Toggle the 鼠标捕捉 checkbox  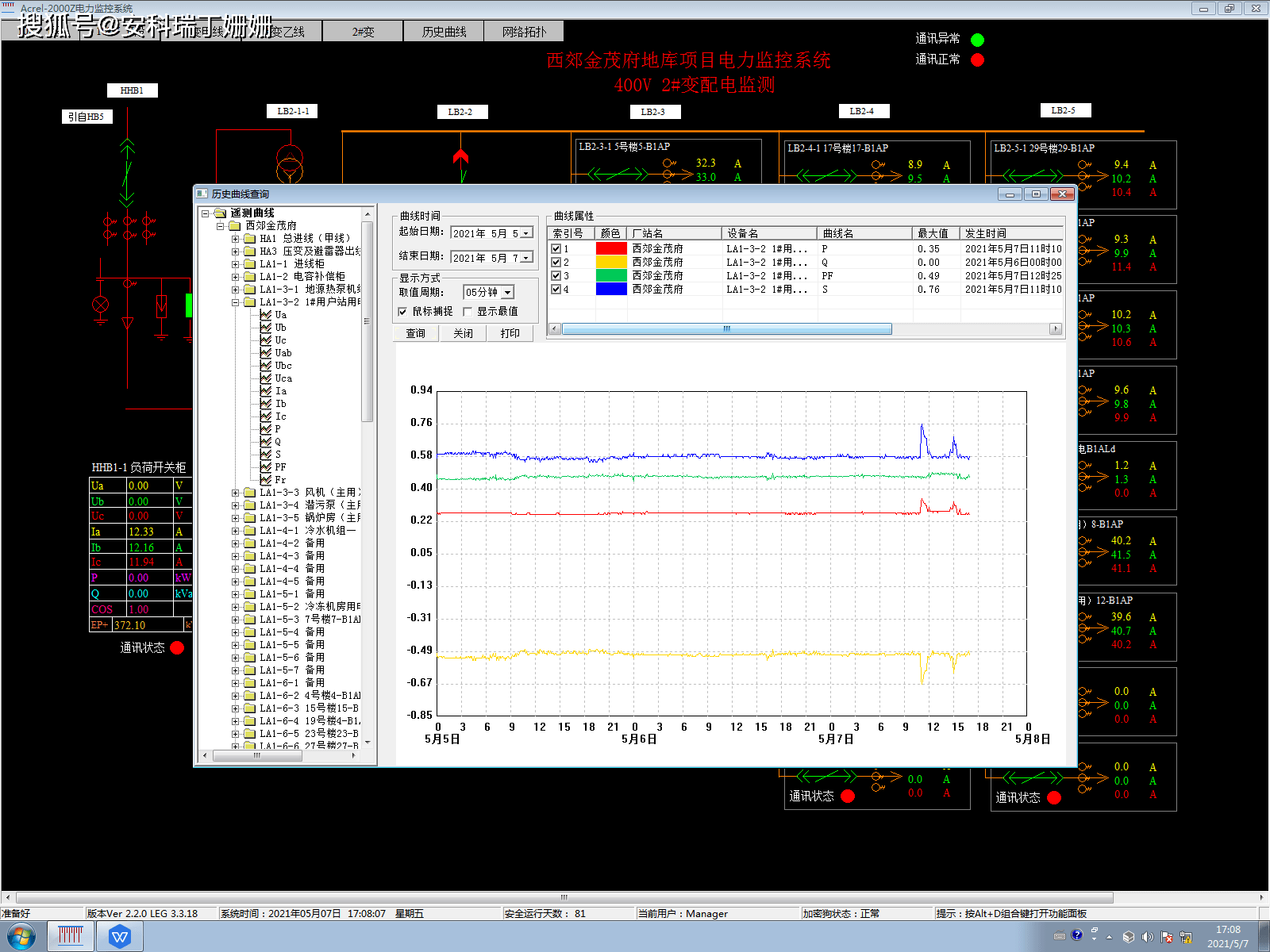click(x=402, y=312)
